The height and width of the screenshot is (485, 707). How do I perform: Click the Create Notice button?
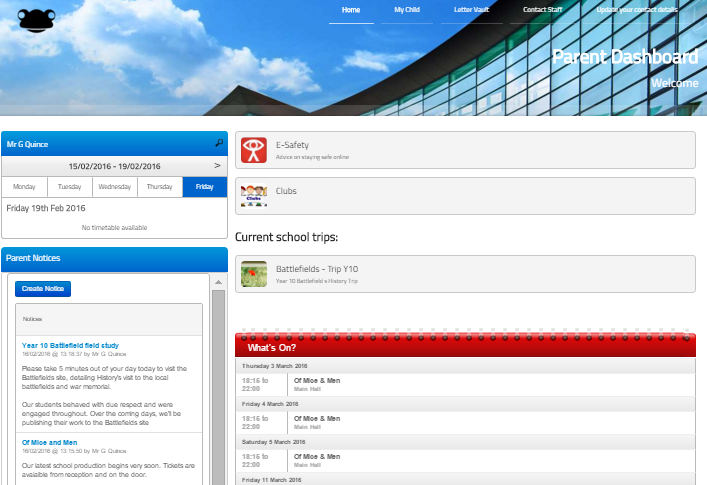pos(43,289)
